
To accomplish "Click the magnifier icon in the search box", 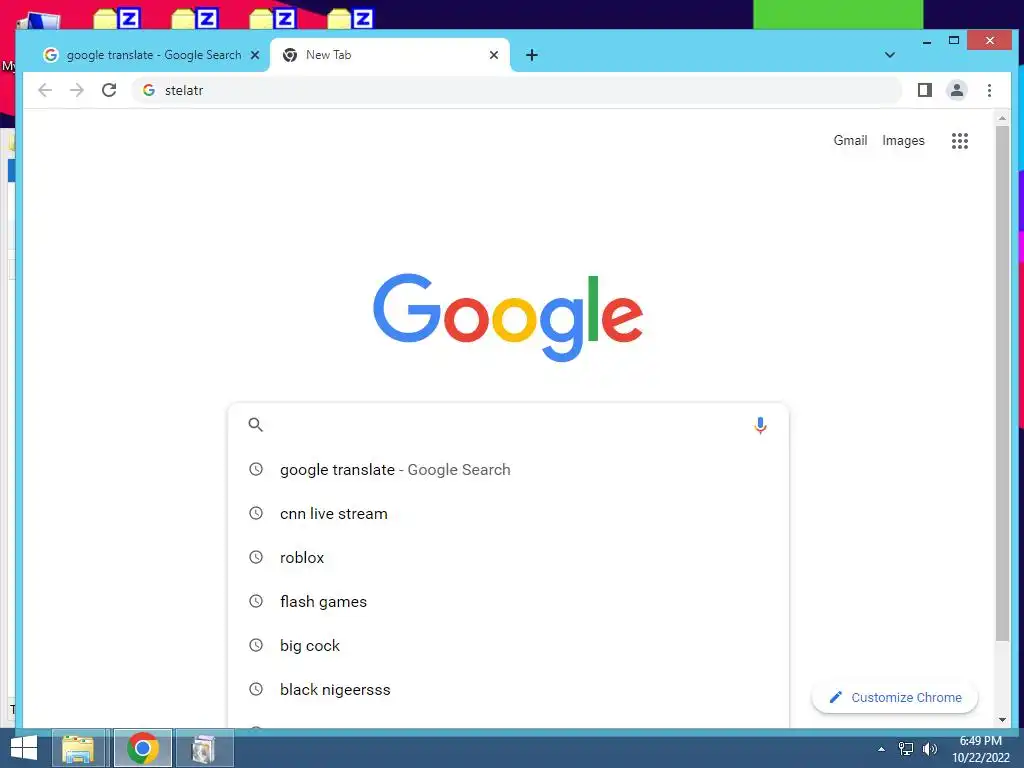I will [x=255, y=424].
